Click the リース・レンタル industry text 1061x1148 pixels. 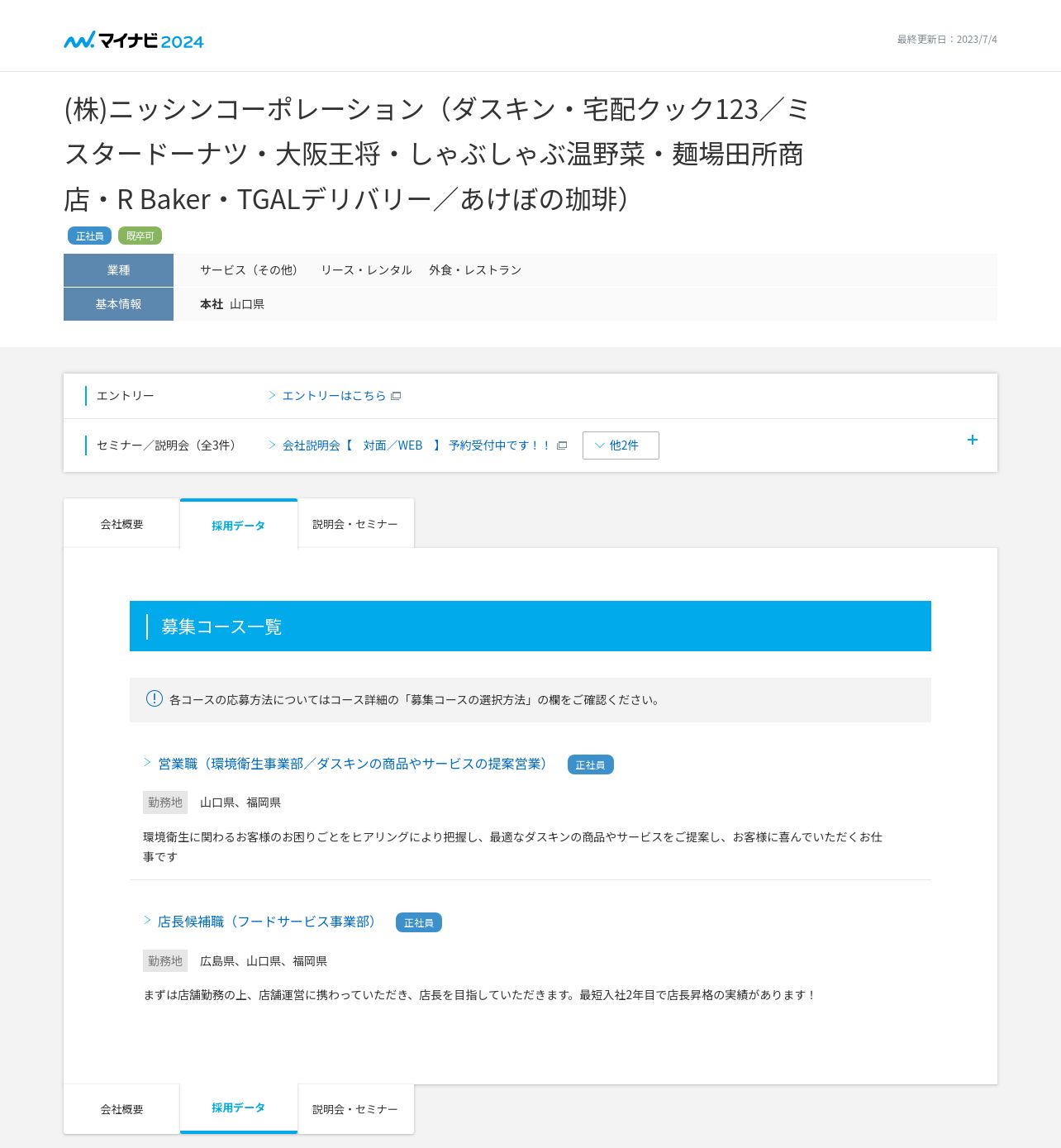point(366,270)
